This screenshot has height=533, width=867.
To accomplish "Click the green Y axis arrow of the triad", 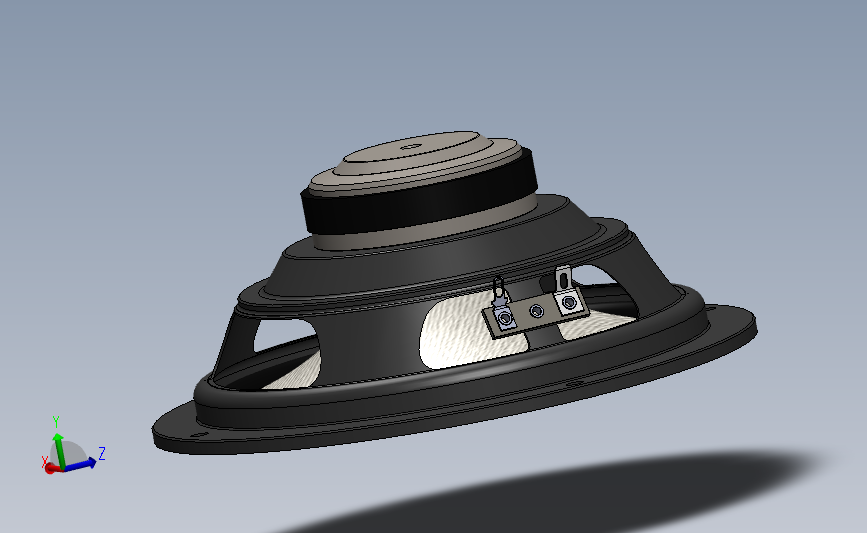I will coord(59,451).
